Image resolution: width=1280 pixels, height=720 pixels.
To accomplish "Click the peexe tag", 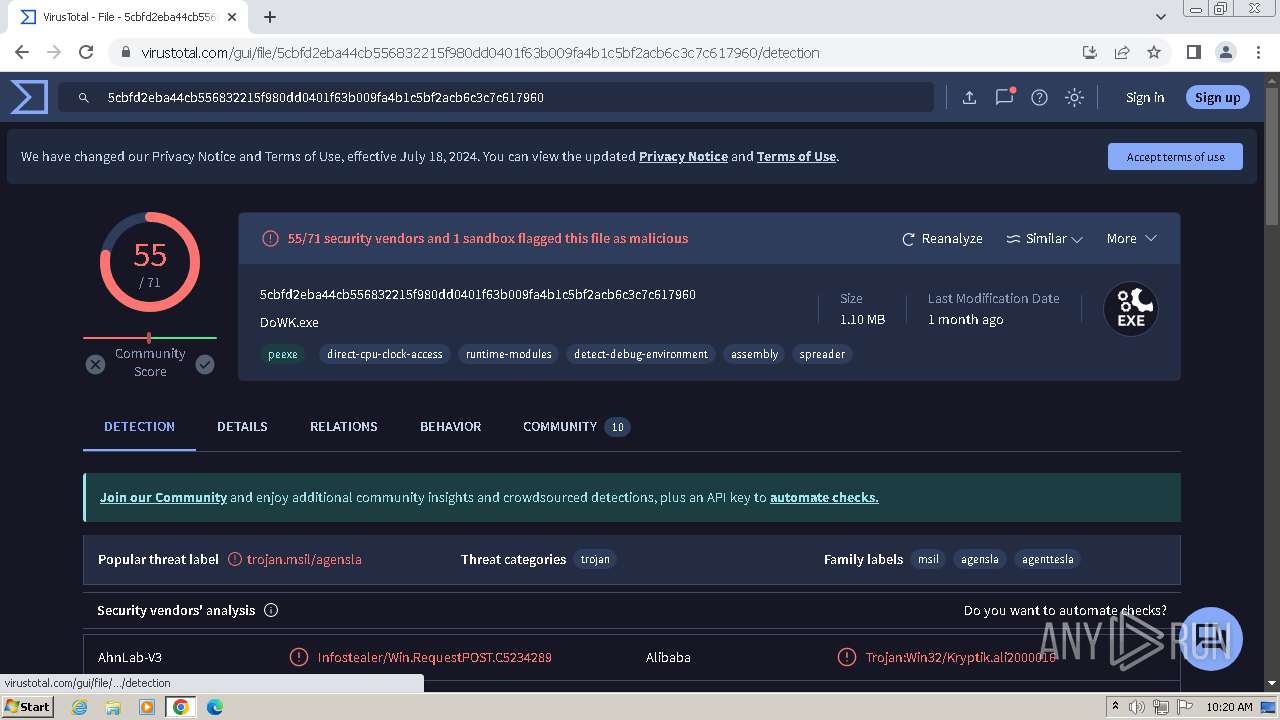I will point(282,354).
